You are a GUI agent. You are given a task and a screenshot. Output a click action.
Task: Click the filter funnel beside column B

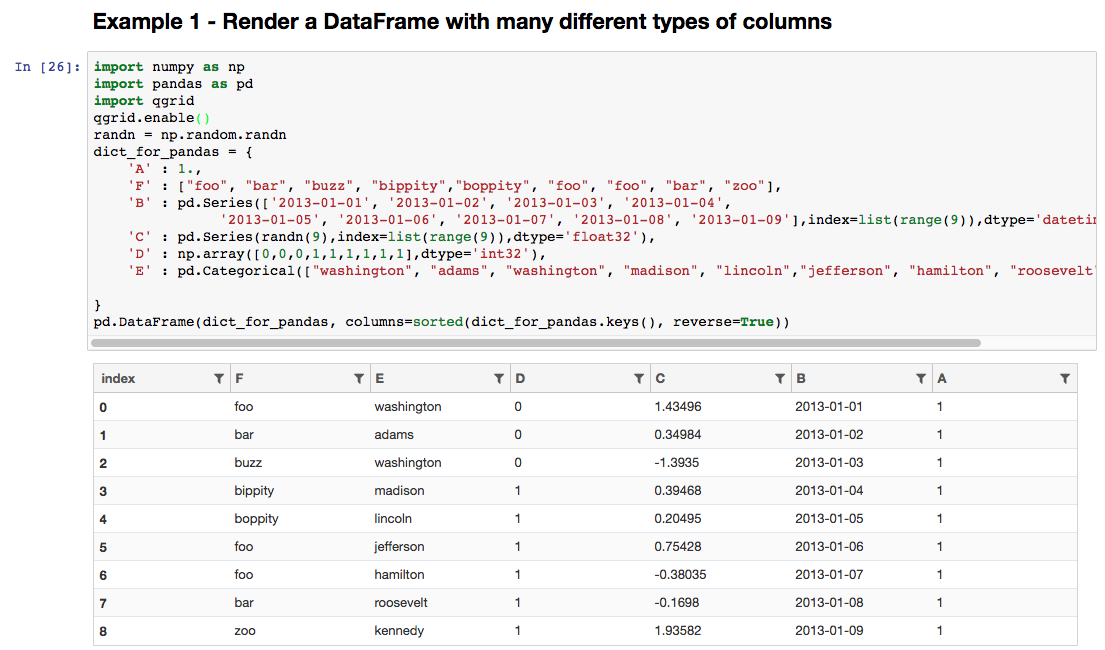(x=921, y=378)
